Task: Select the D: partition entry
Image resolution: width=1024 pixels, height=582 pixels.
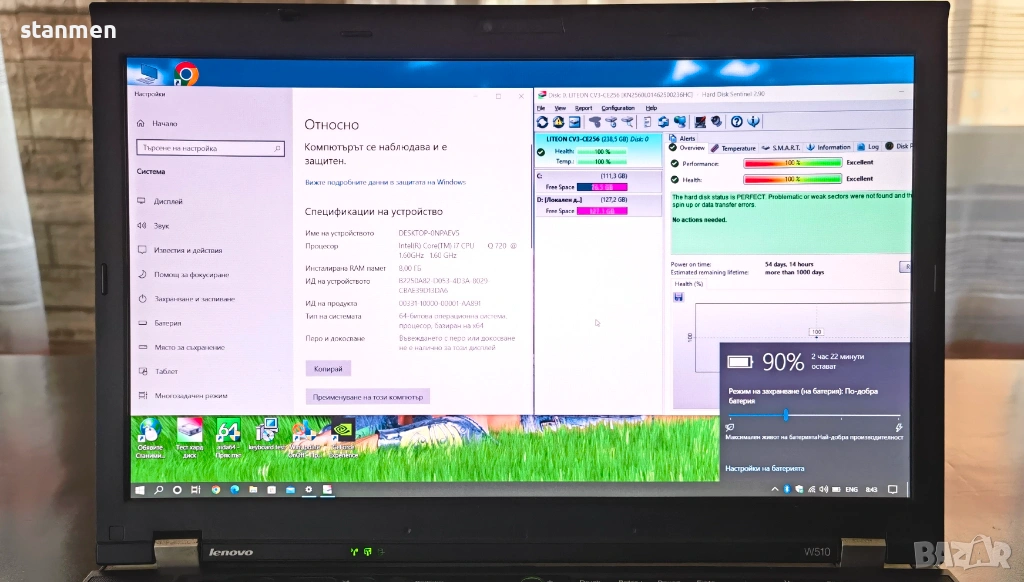Action: 598,205
